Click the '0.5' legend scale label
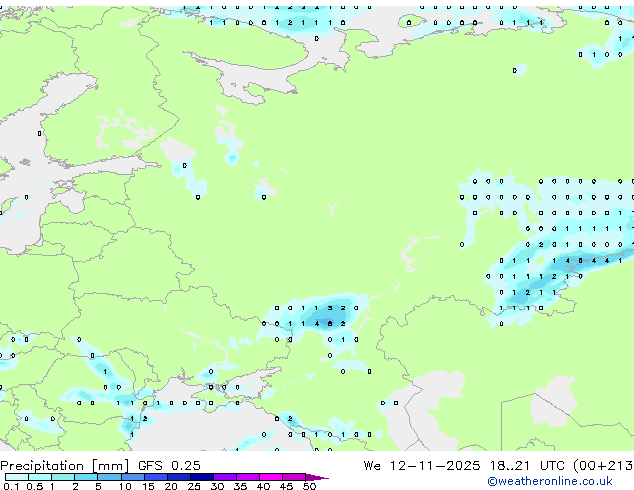The image size is (634, 490). [x=35, y=486]
